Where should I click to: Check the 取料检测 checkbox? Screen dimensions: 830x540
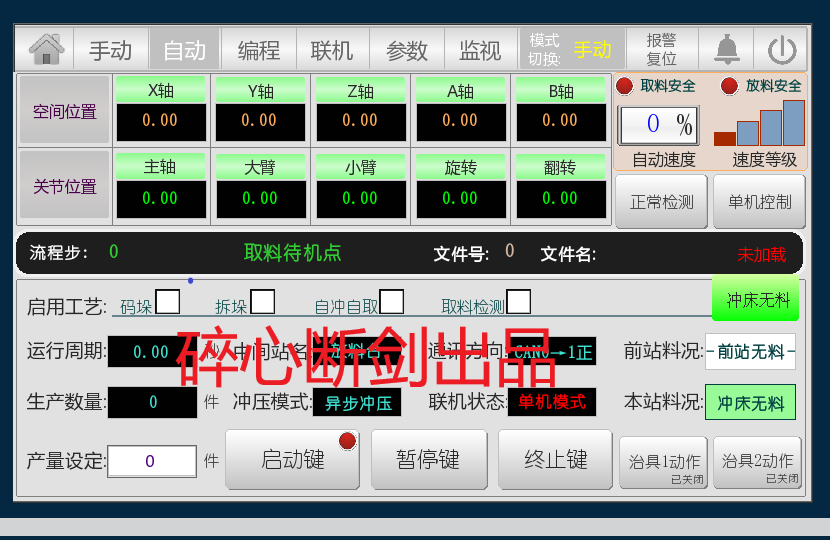point(518,301)
